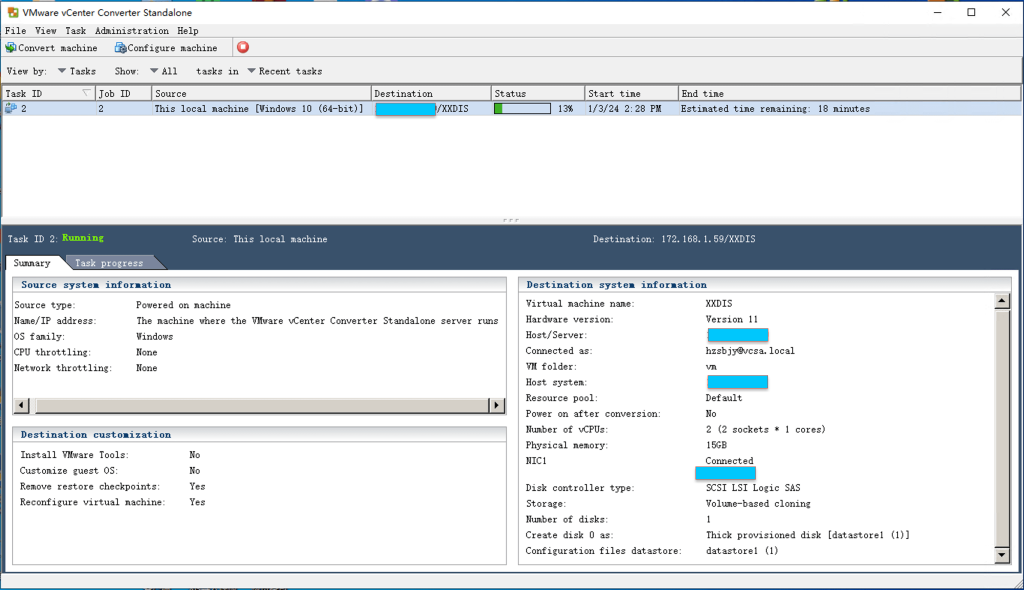
Task: Click vCPUs value '2 (2 sockets * 1 cores)'
Action: [765, 429]
